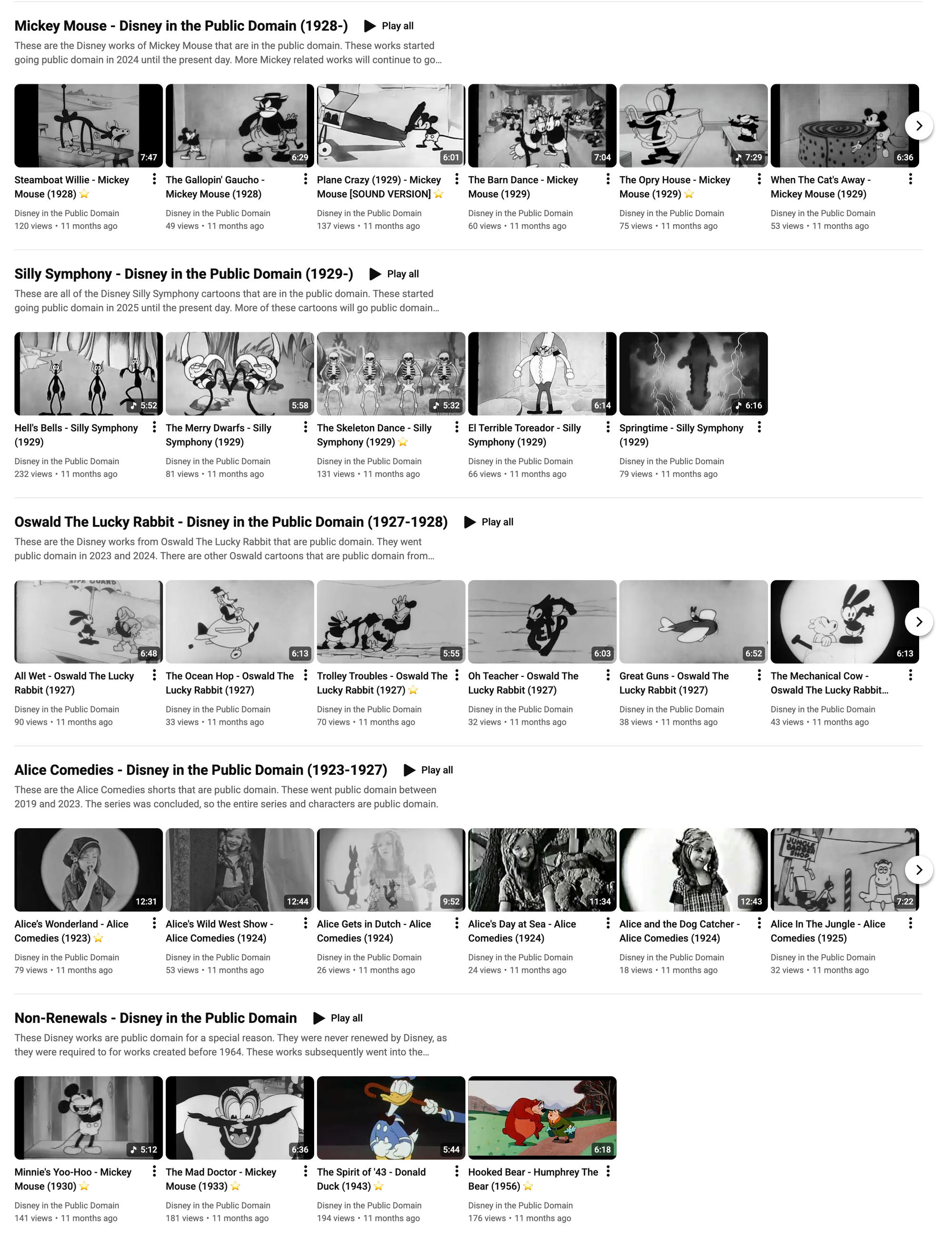Open channel name under Great Guns video
The image size is (952, 1238).
(x=672, y=709)
